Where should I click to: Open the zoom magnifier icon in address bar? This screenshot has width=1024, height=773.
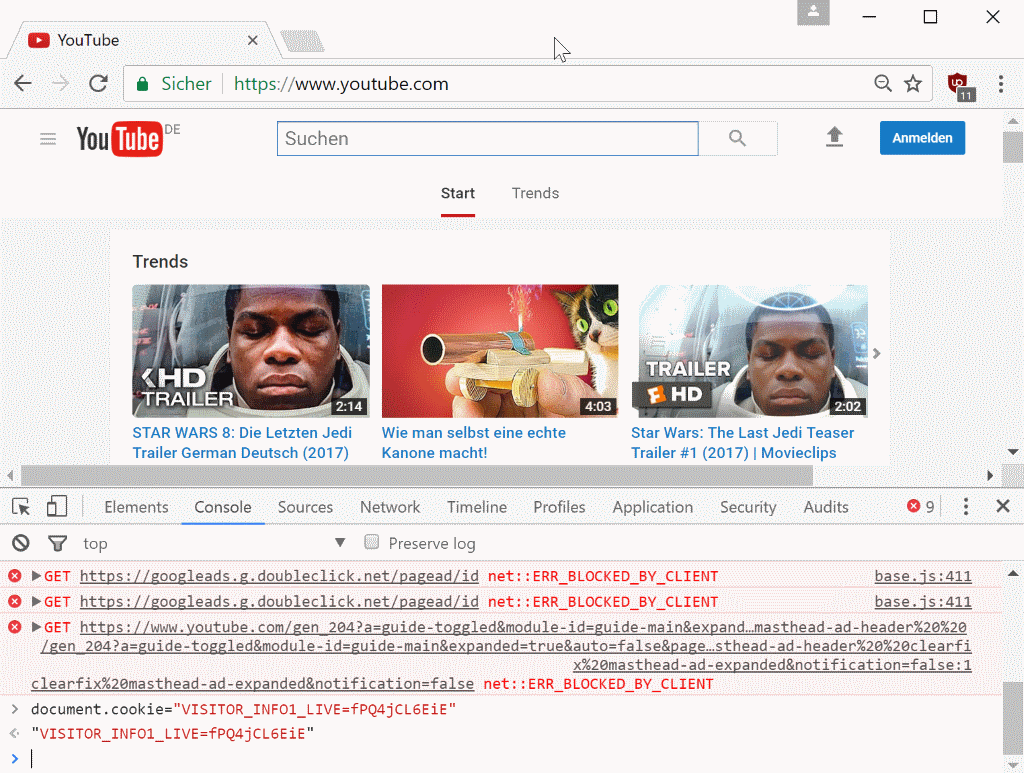(882, 84)
